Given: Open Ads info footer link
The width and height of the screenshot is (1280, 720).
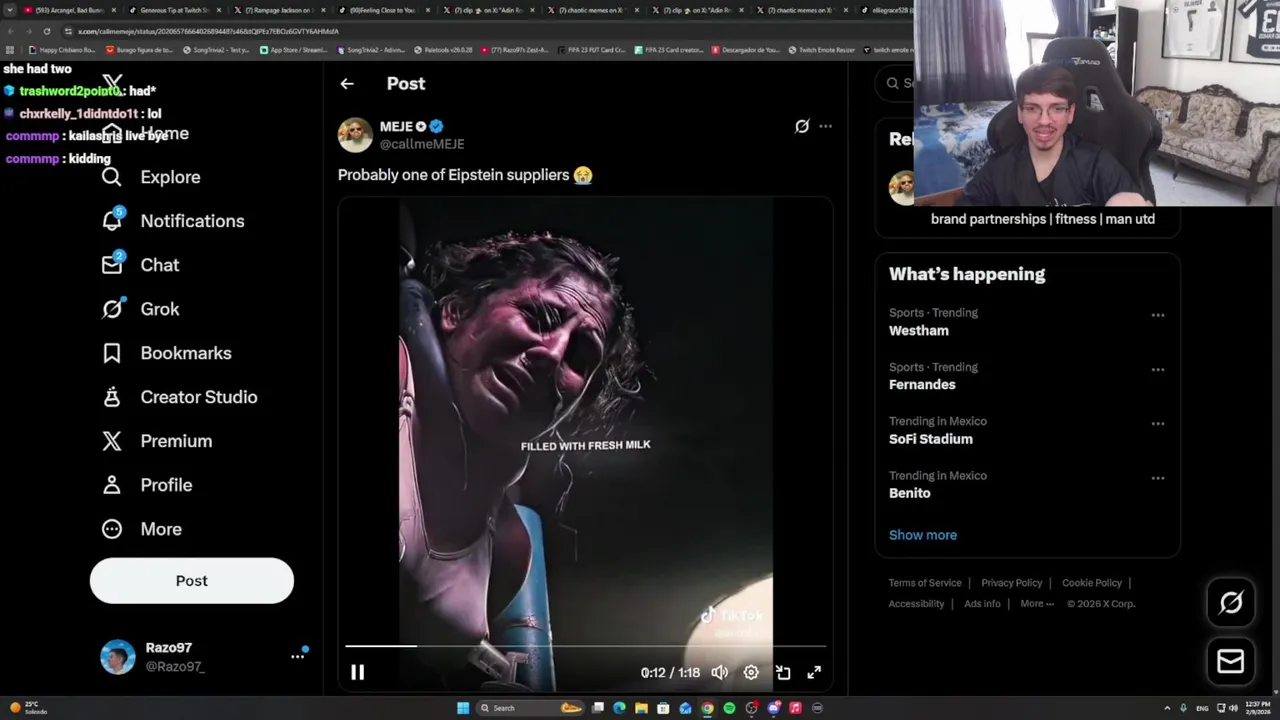Looking at the screenshot, I should click(982, 604).
